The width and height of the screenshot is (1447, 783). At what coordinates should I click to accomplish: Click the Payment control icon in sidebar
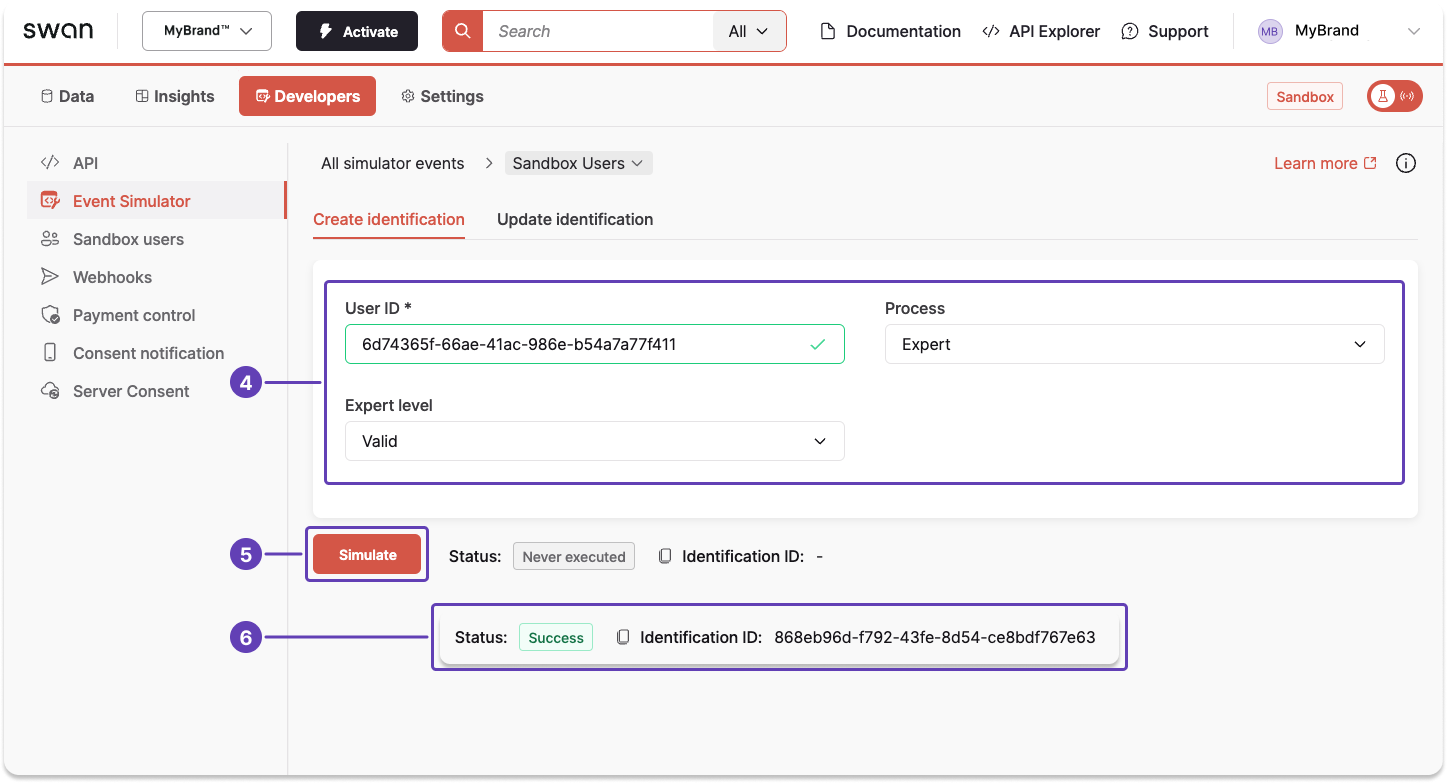(x=50, y=315)
